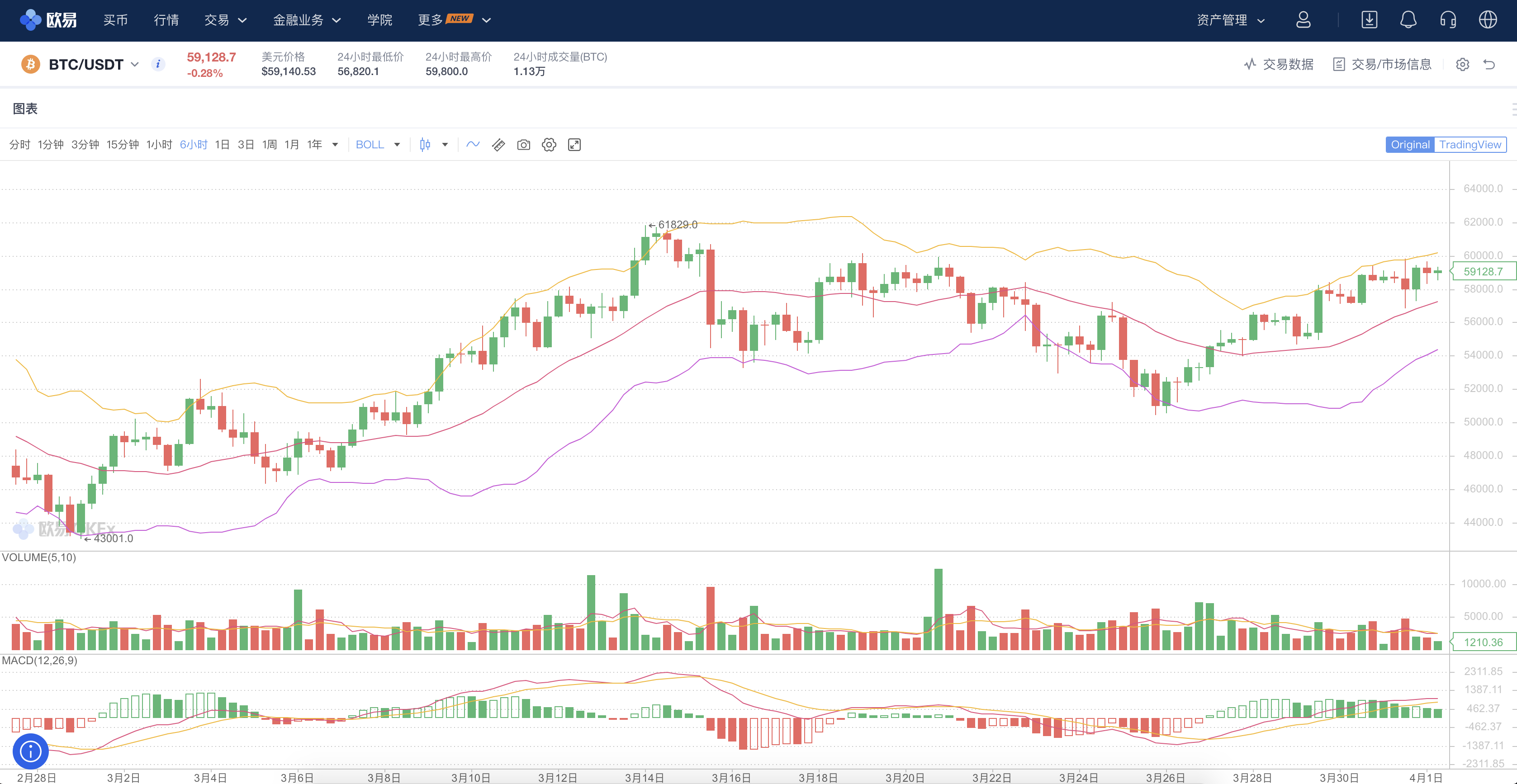Switch chart to TradingView mode
This screenshot has width=1517, height=784.
click(x=1470, y=145)
